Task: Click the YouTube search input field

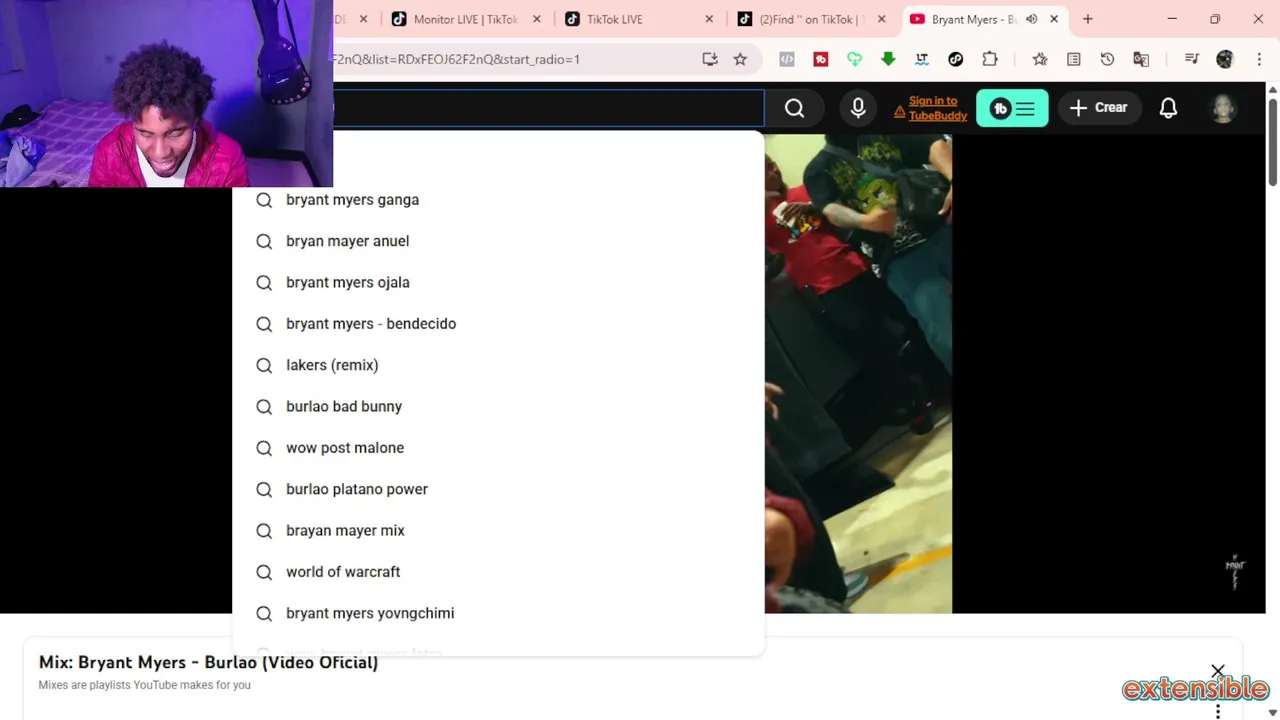Action: 548,108
